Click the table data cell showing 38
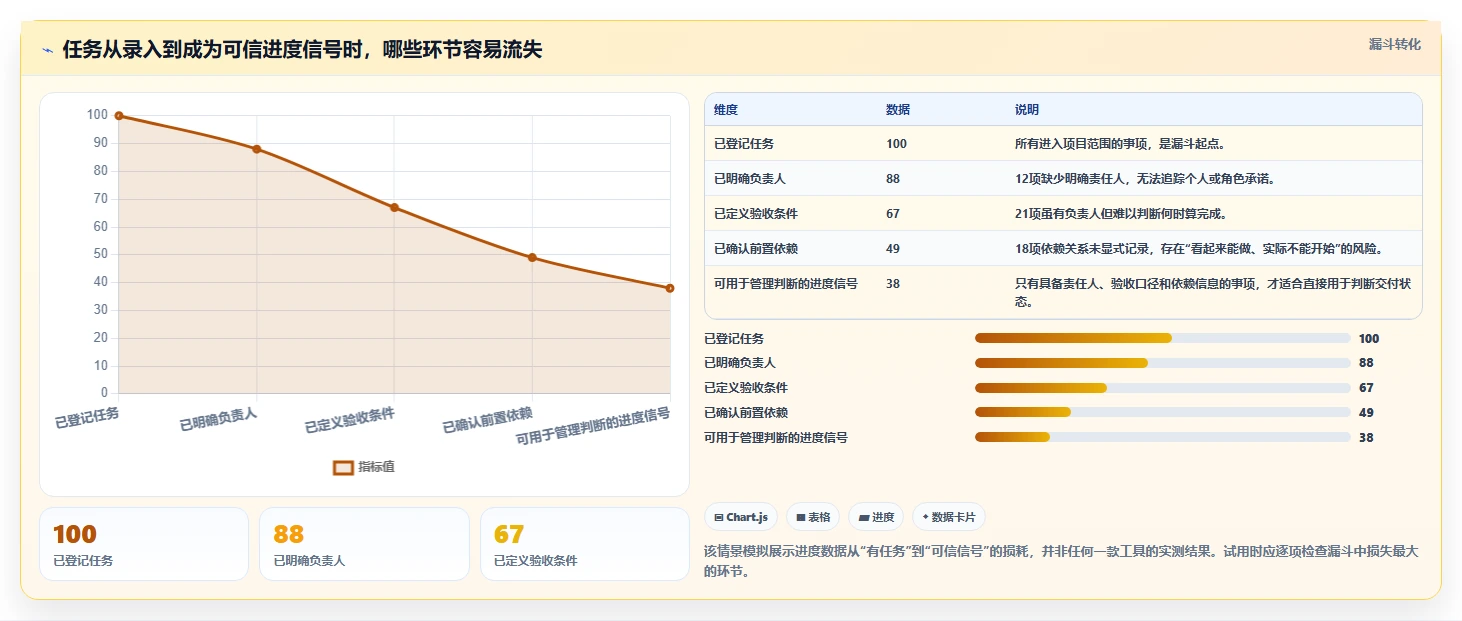The width and height of the screenshot is (1462, 621). 893,284
